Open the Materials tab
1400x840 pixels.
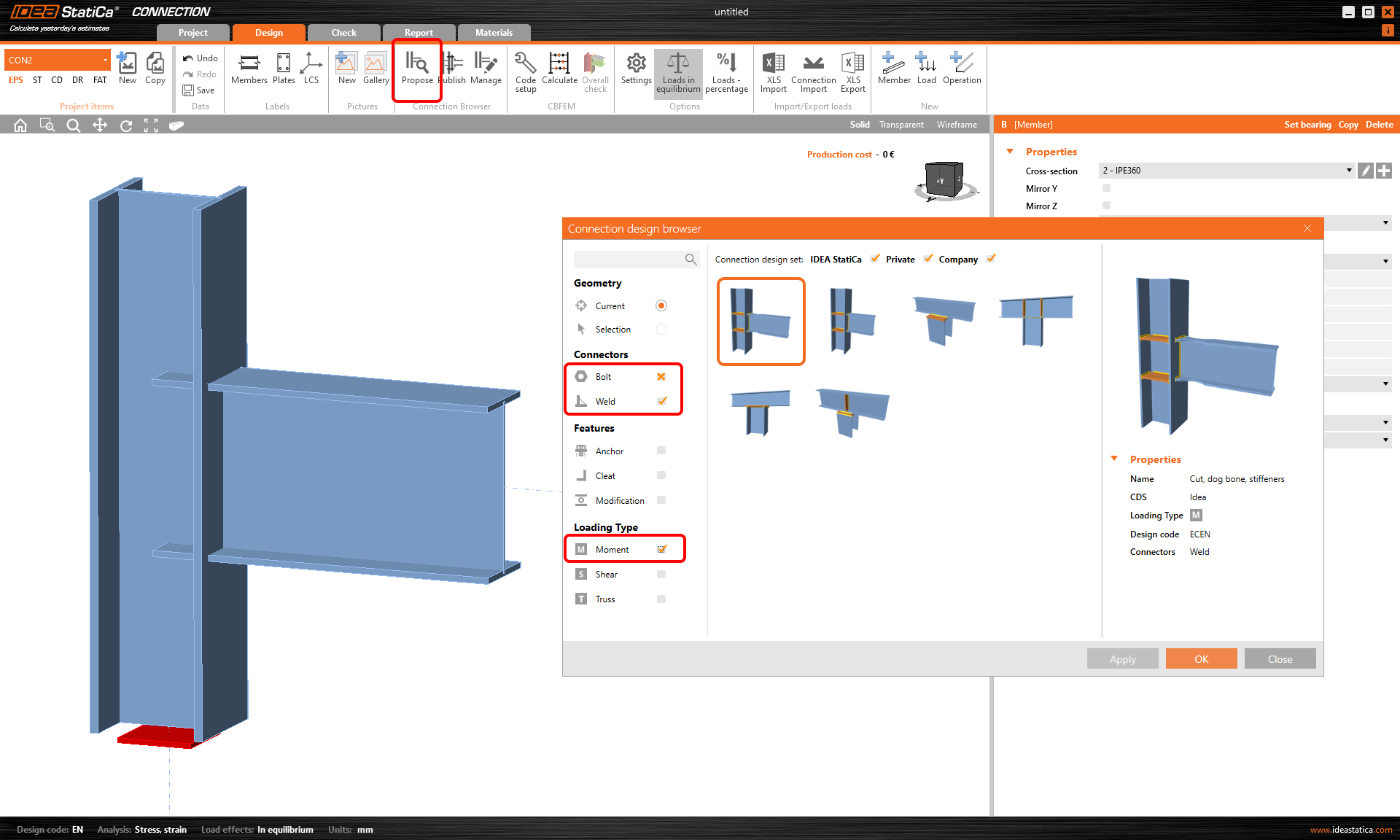pos(494,32)
